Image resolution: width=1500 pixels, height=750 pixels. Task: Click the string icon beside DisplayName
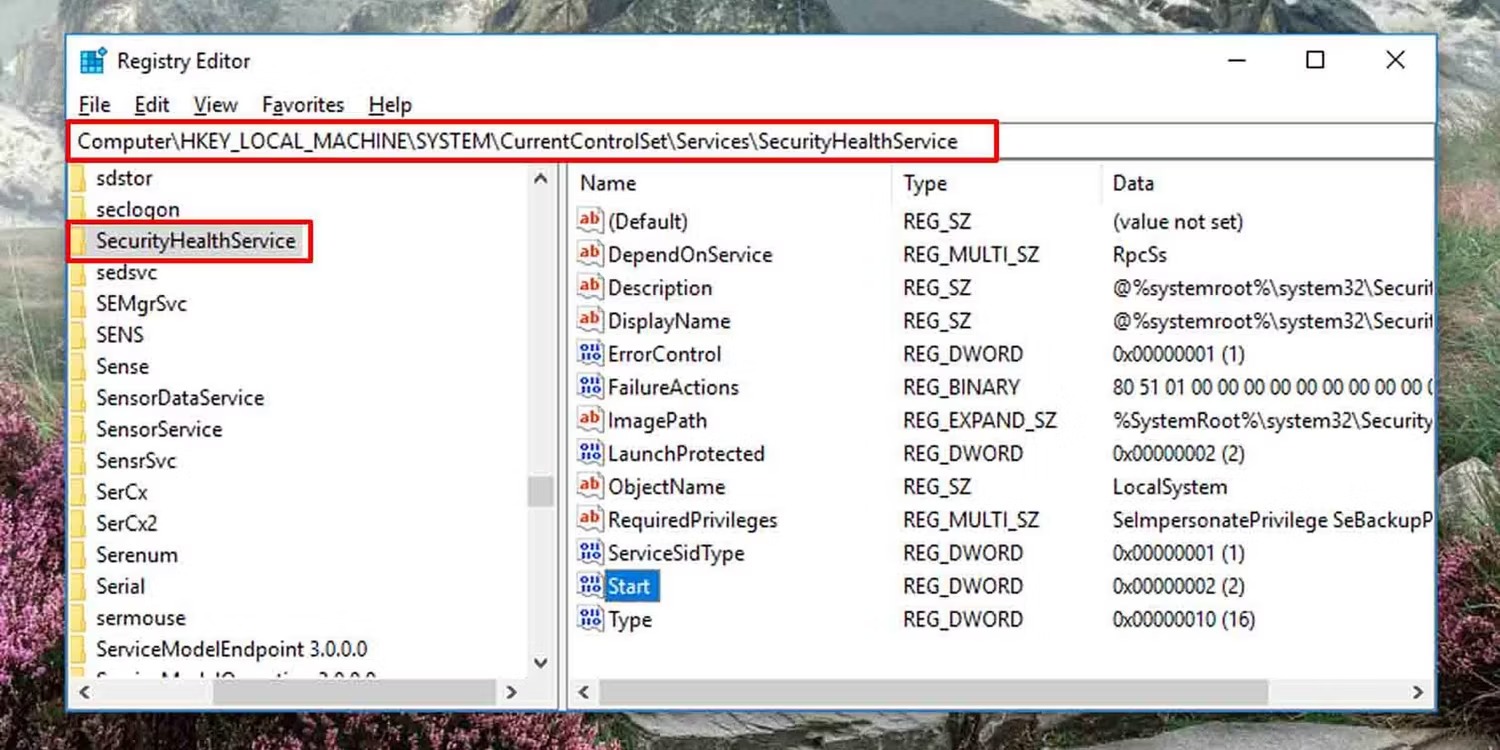coord(590,320)
